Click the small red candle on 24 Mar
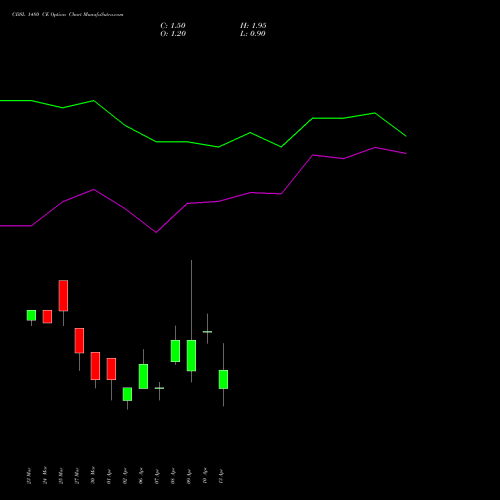 (47, 316)
